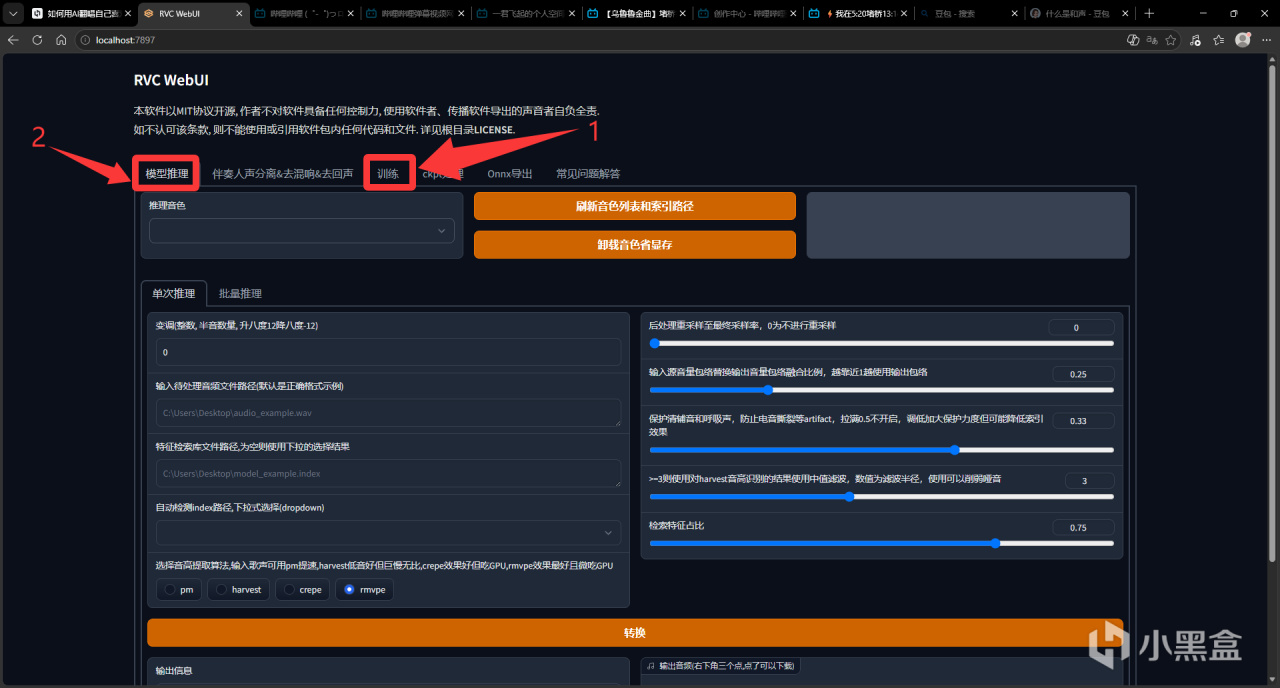Click the RVC WebUI page heading

(x=171, y=80)
